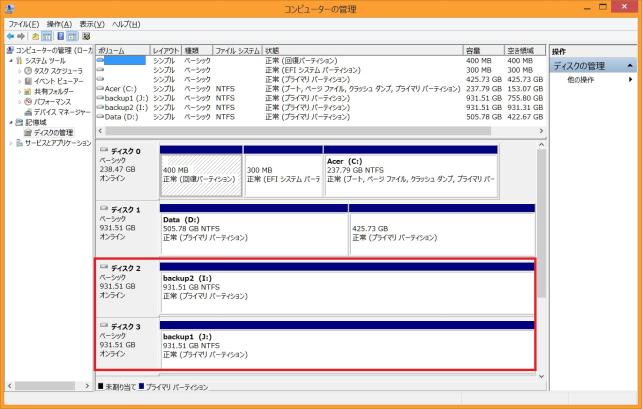This screenshot has height=409, width=642.
Task: Click the Forward arrow in toolbar
Action: pyautogui.click(x=21, y=36)
